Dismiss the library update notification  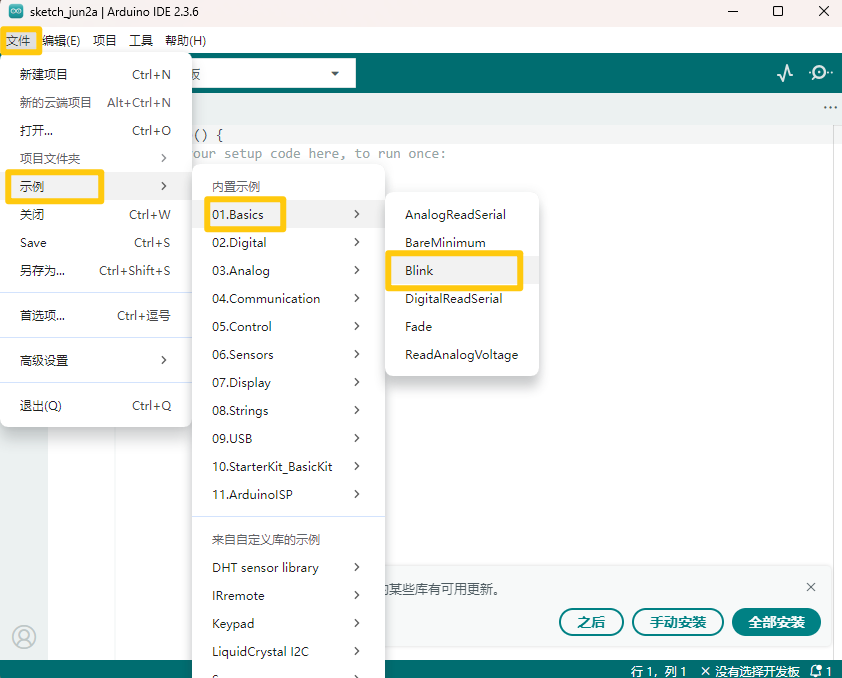(x=811, y=587)
